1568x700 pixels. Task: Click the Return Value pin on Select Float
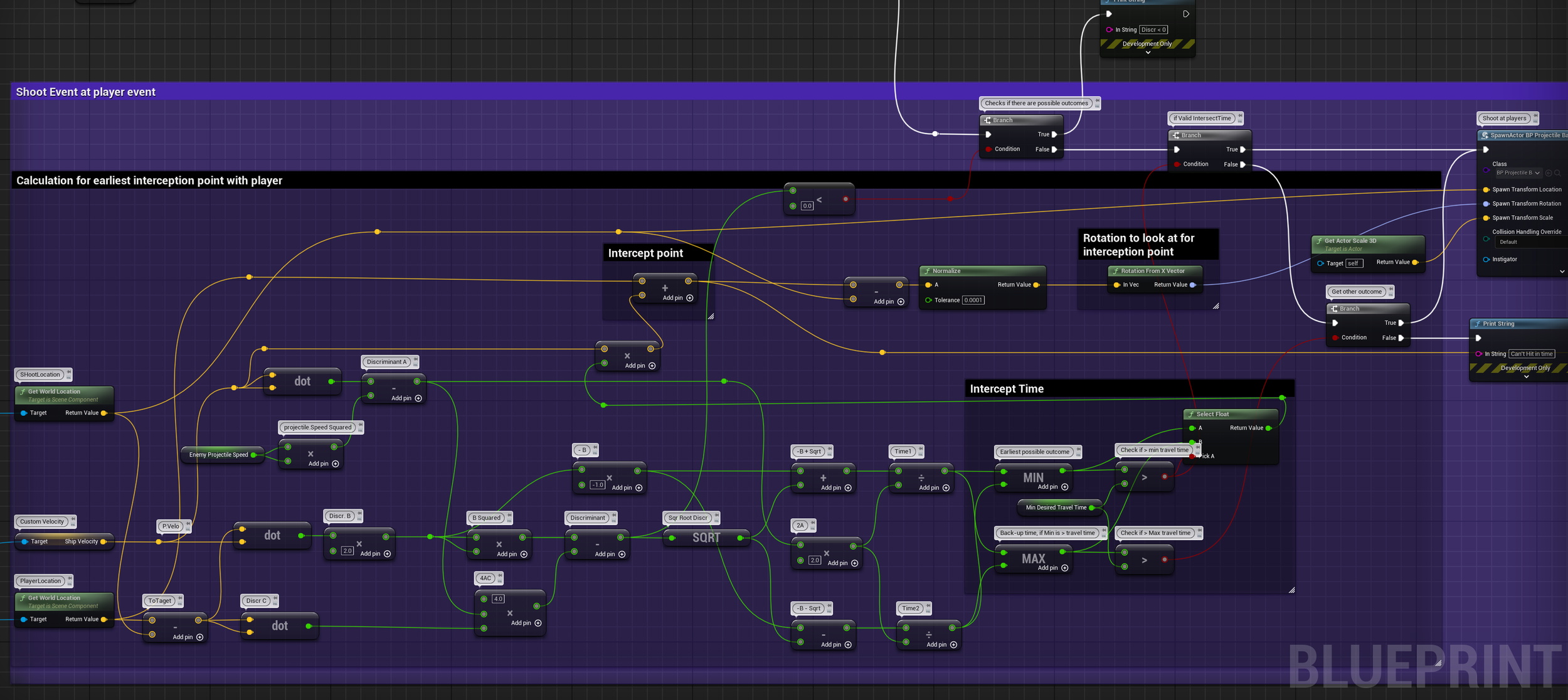point(1268,428)
